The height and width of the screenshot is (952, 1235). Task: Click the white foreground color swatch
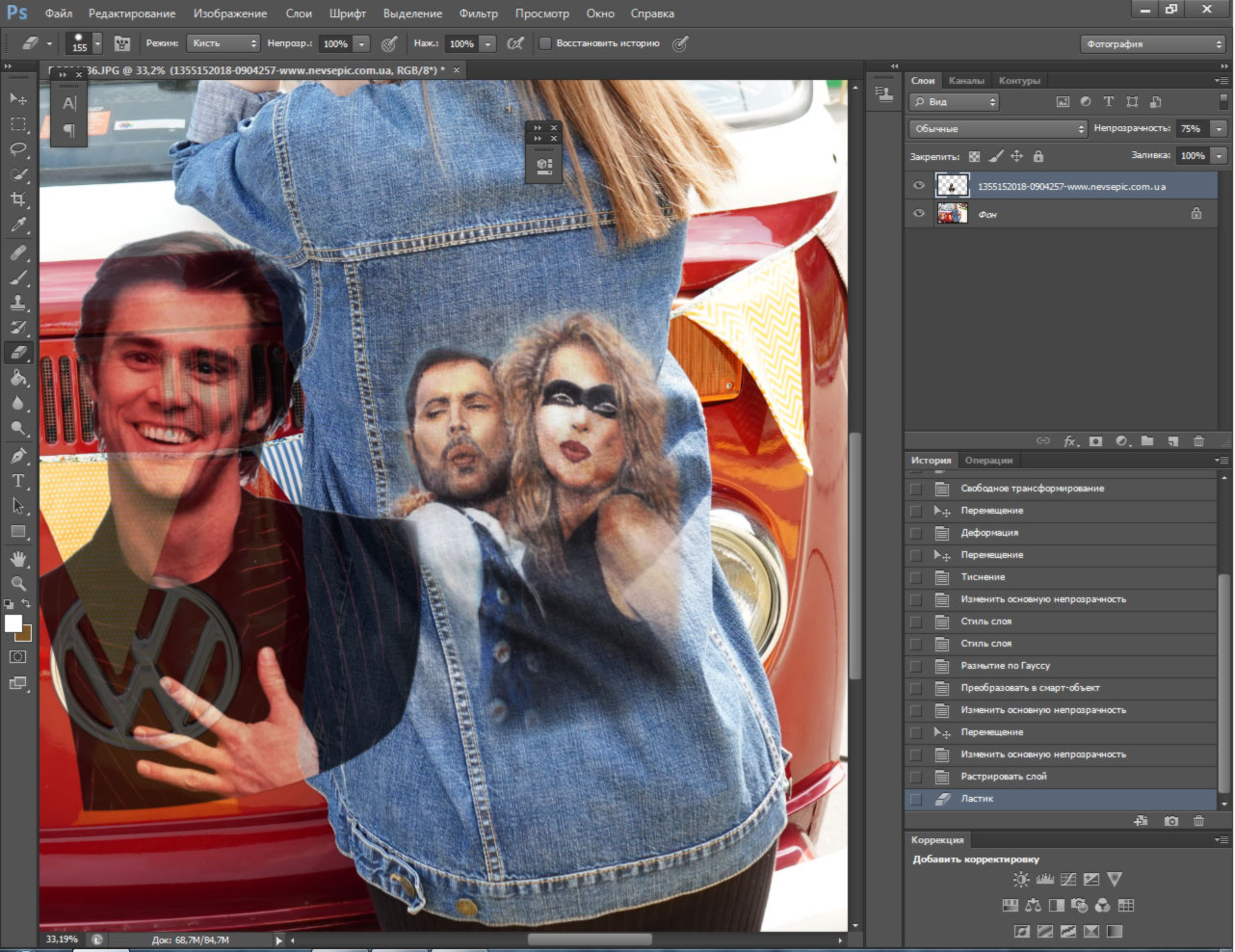[x=13, y=623]
